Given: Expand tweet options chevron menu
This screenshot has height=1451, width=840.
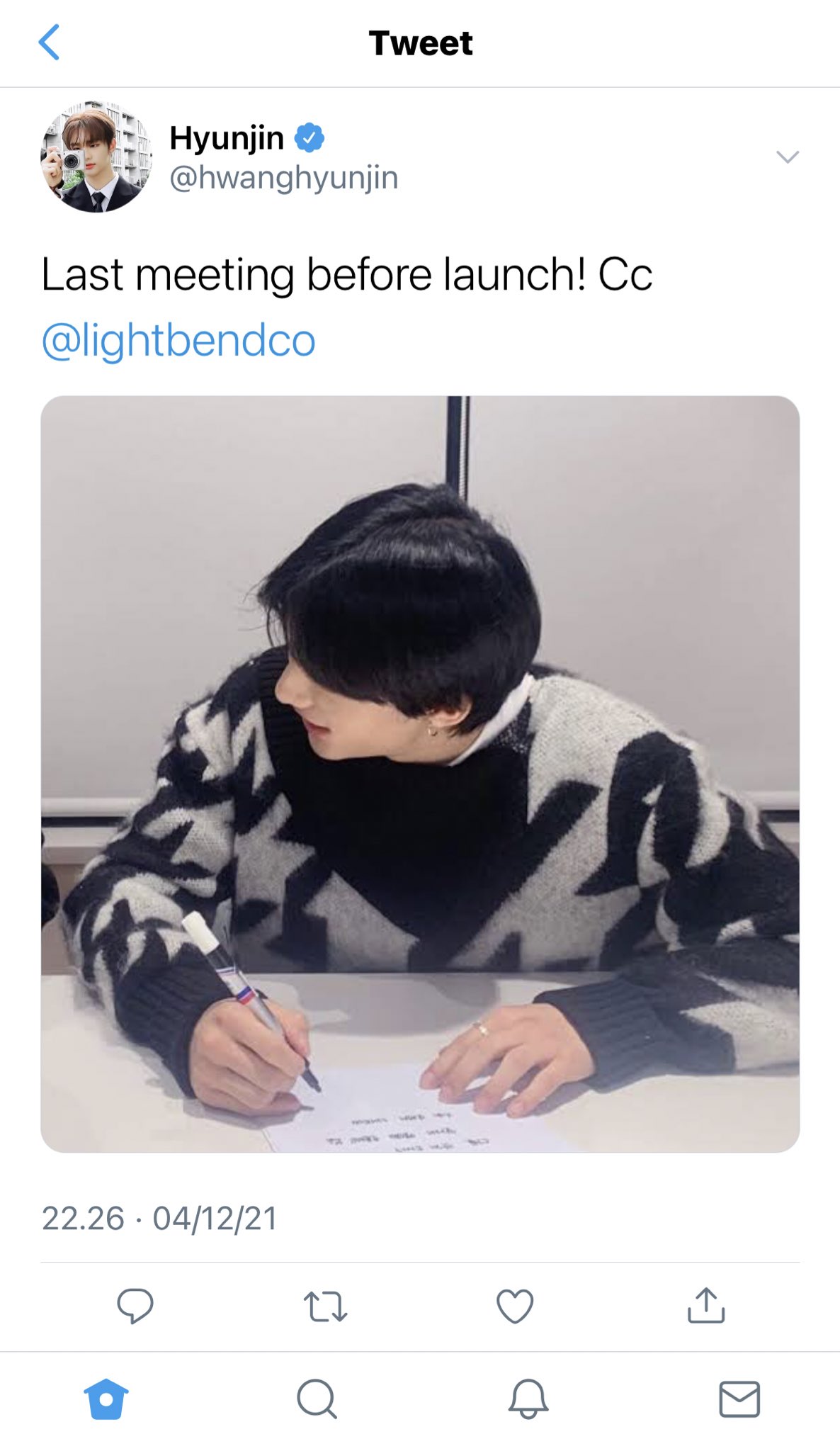Looking at the screenshot, I should (x=788, y=157).
